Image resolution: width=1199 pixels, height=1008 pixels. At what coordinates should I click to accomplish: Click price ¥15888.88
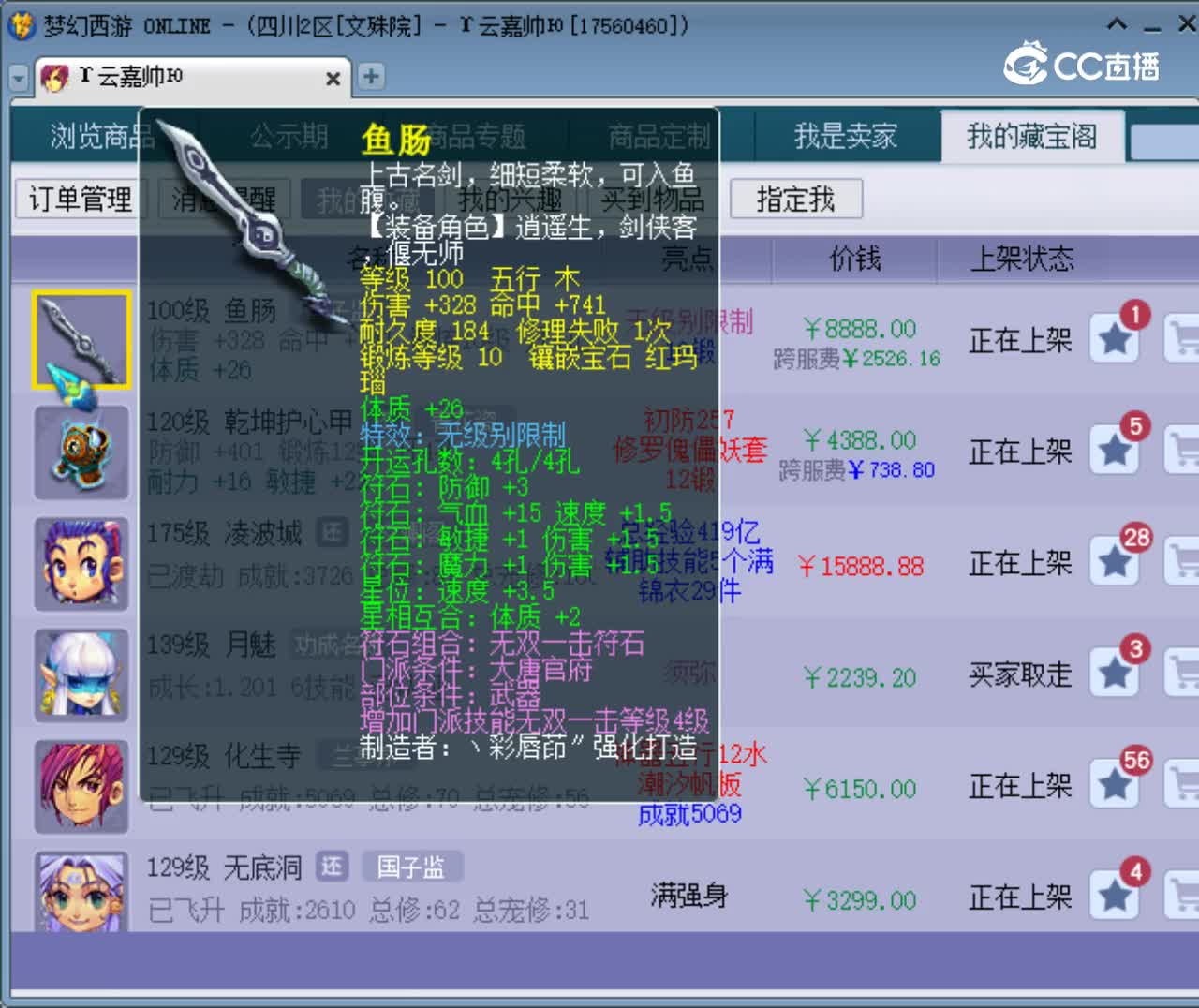pyautogui.click(x=860, y=567)
